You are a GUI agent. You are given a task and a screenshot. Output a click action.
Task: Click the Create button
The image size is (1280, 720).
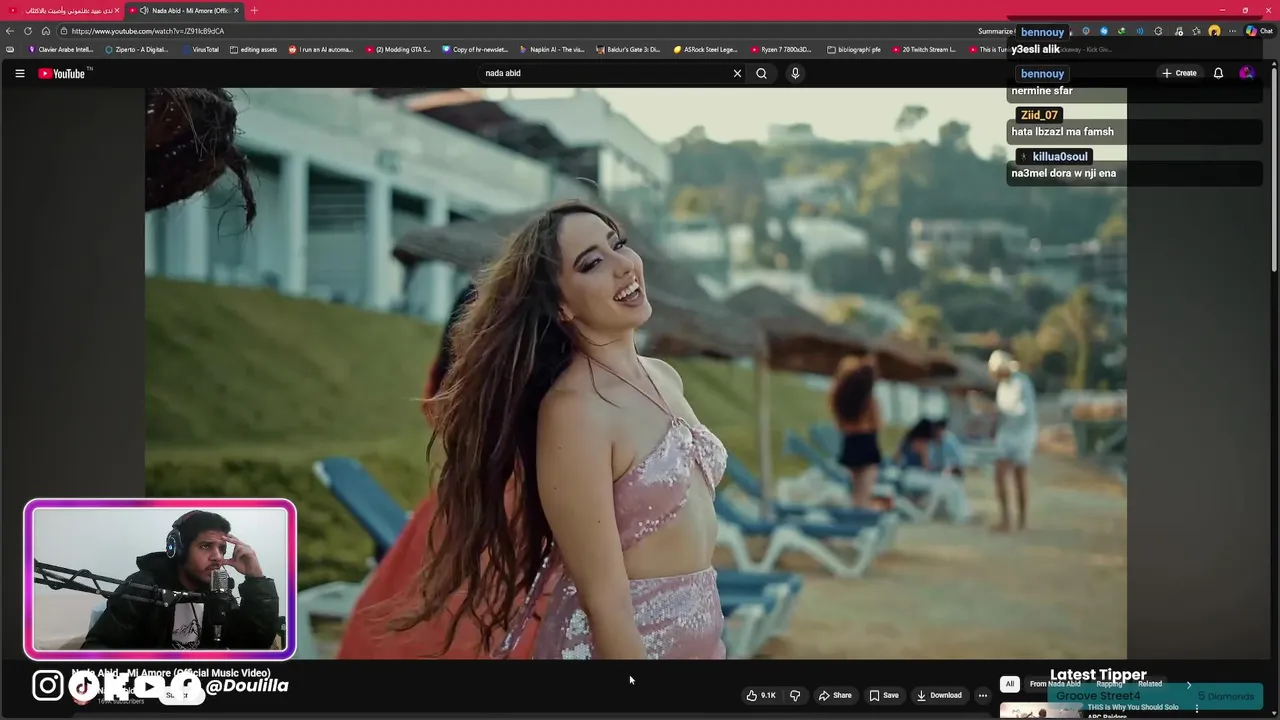[1179, 73]
